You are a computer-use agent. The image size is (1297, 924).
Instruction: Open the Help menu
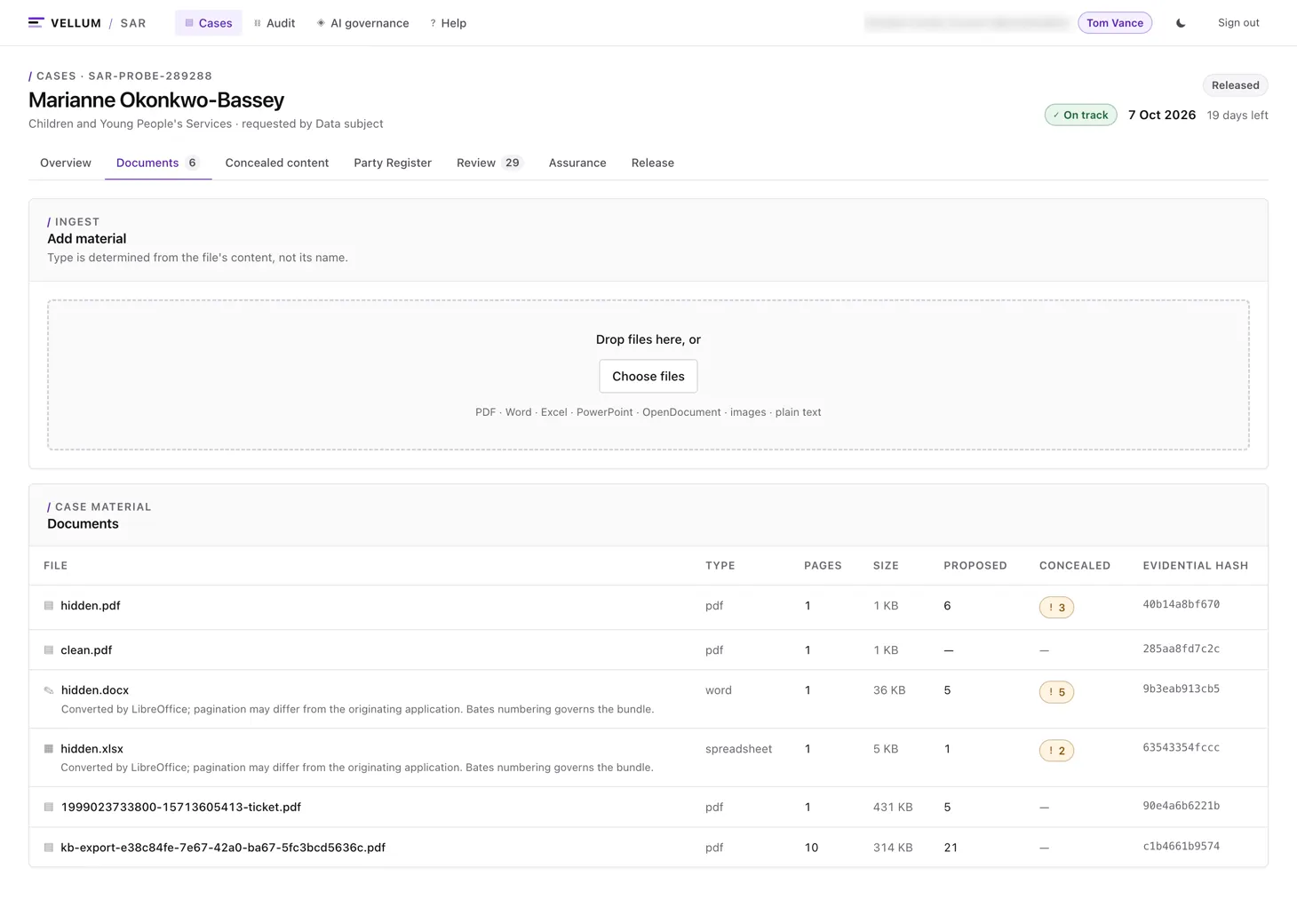pos(448,23)
